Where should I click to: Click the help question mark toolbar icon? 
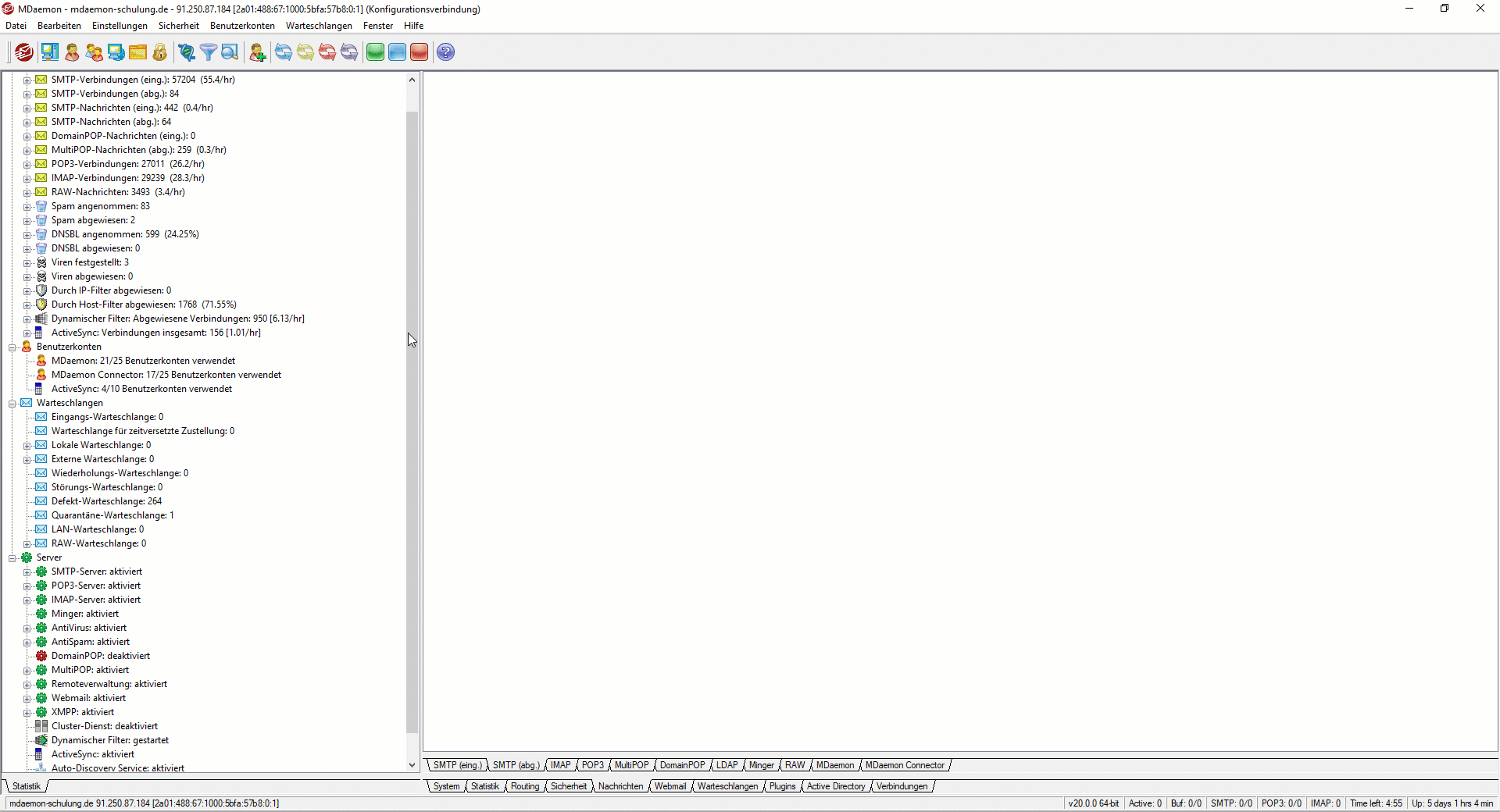[445, 52]
